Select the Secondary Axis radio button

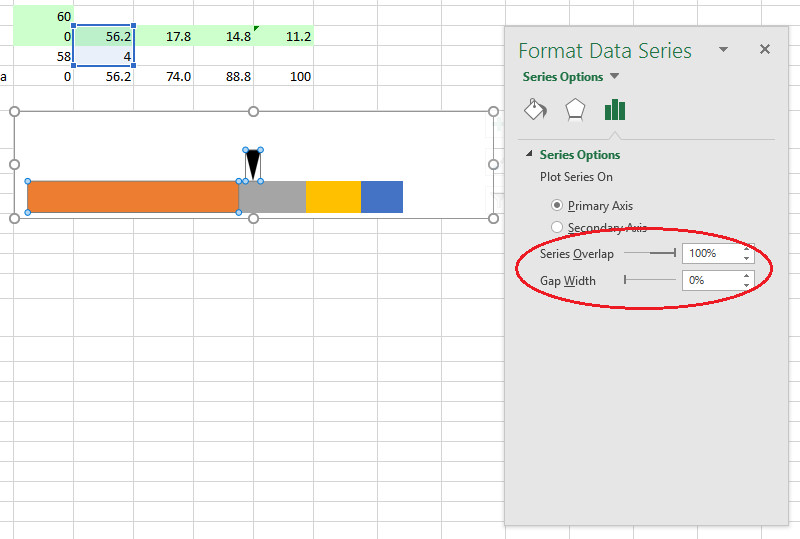557,228
